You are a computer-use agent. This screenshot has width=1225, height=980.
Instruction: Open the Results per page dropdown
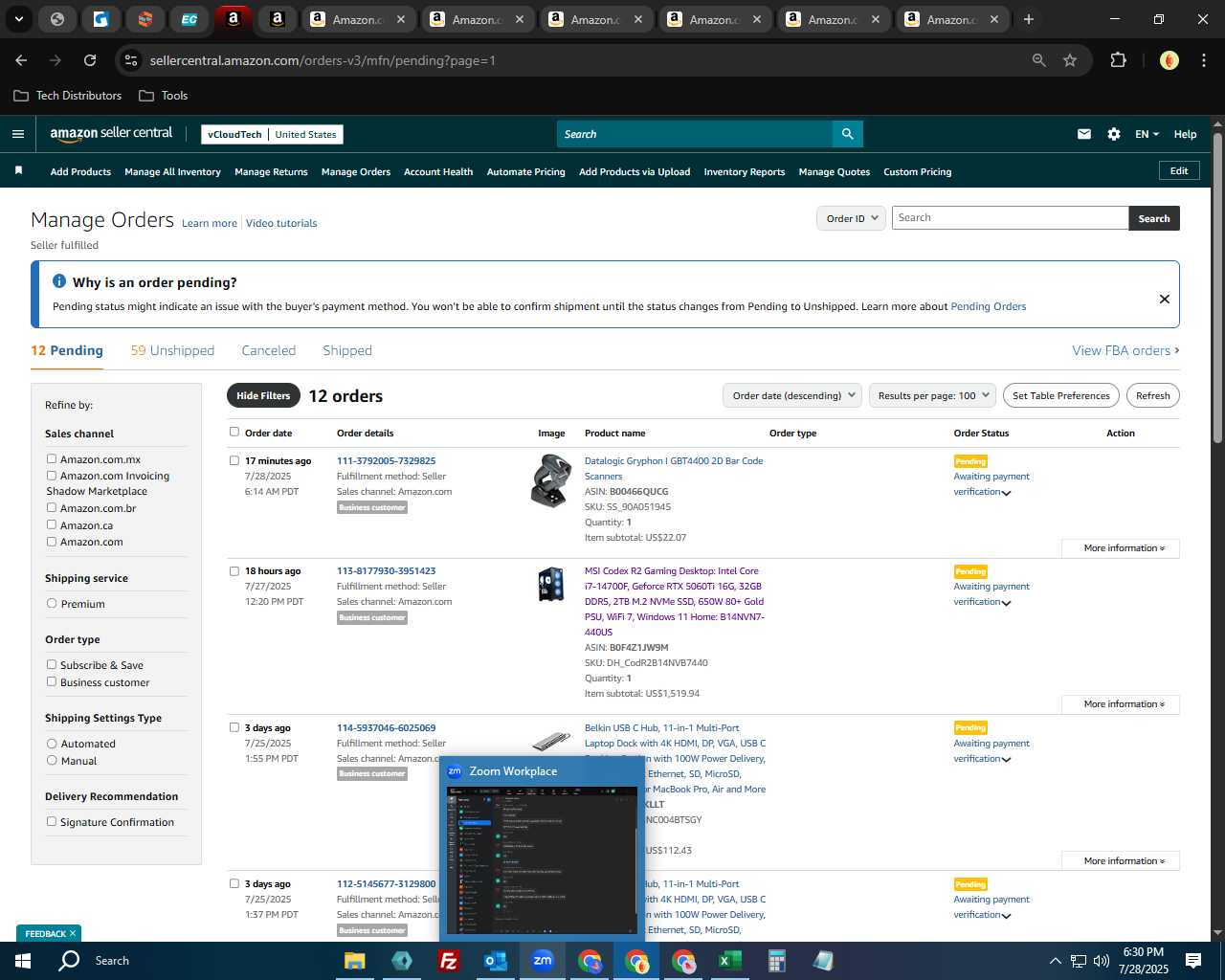(x=932, y=395)
